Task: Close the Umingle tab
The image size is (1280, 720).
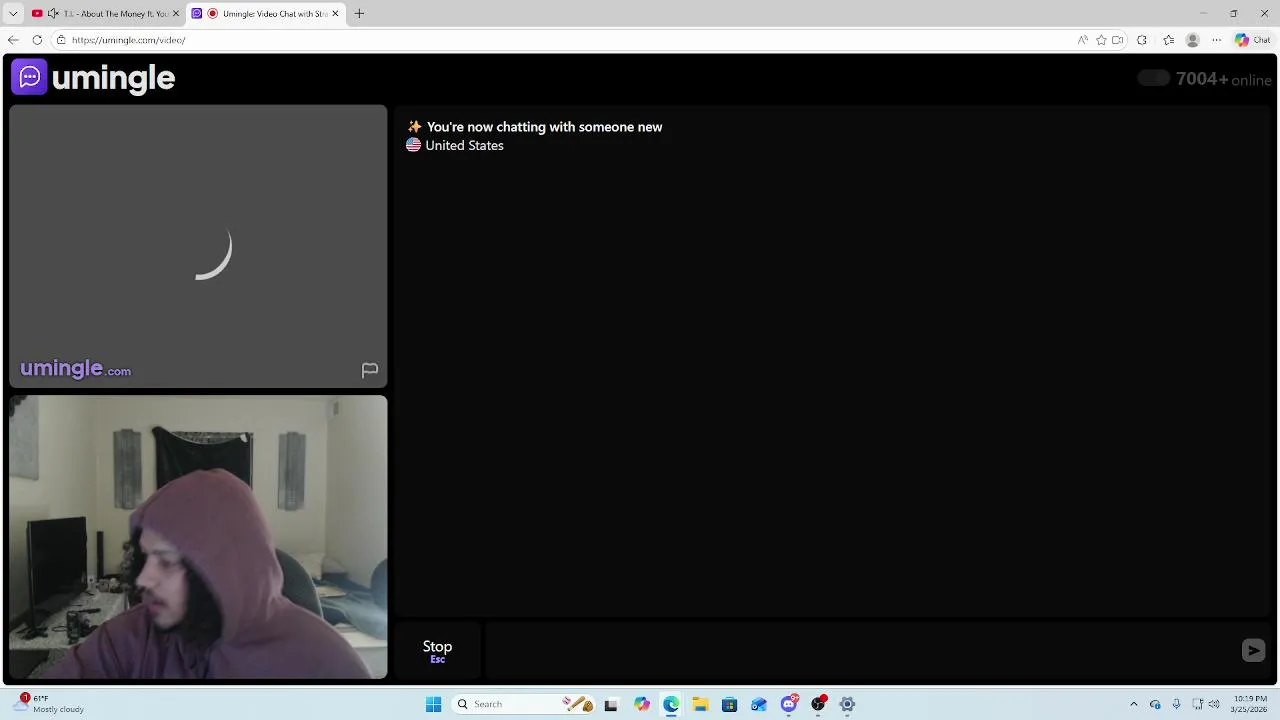Action: click(335, 14)
